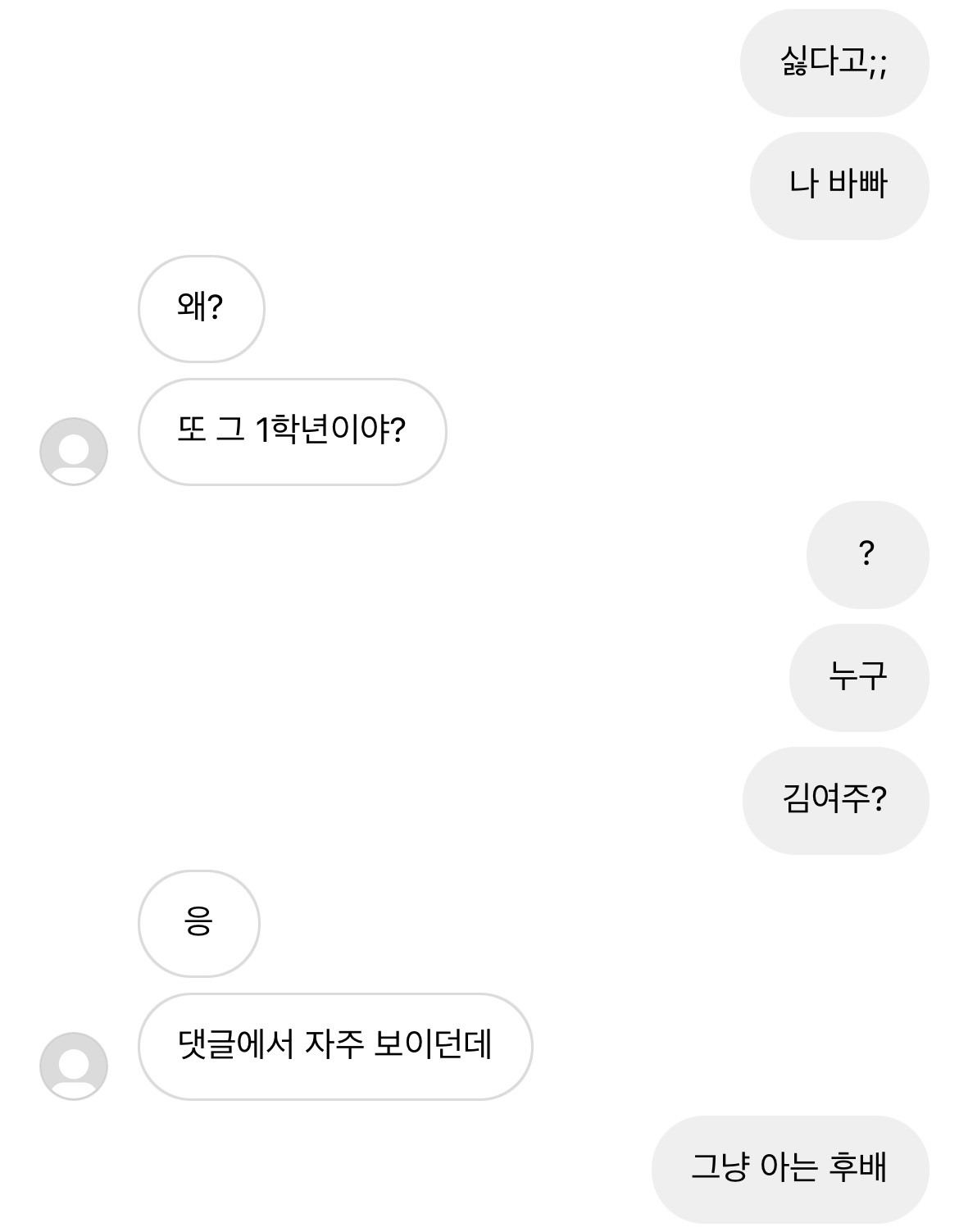The width and height of the screenshot is (959, 1232).
Task: Click the received '응' message bubble
Action: (x=198, y=924)
